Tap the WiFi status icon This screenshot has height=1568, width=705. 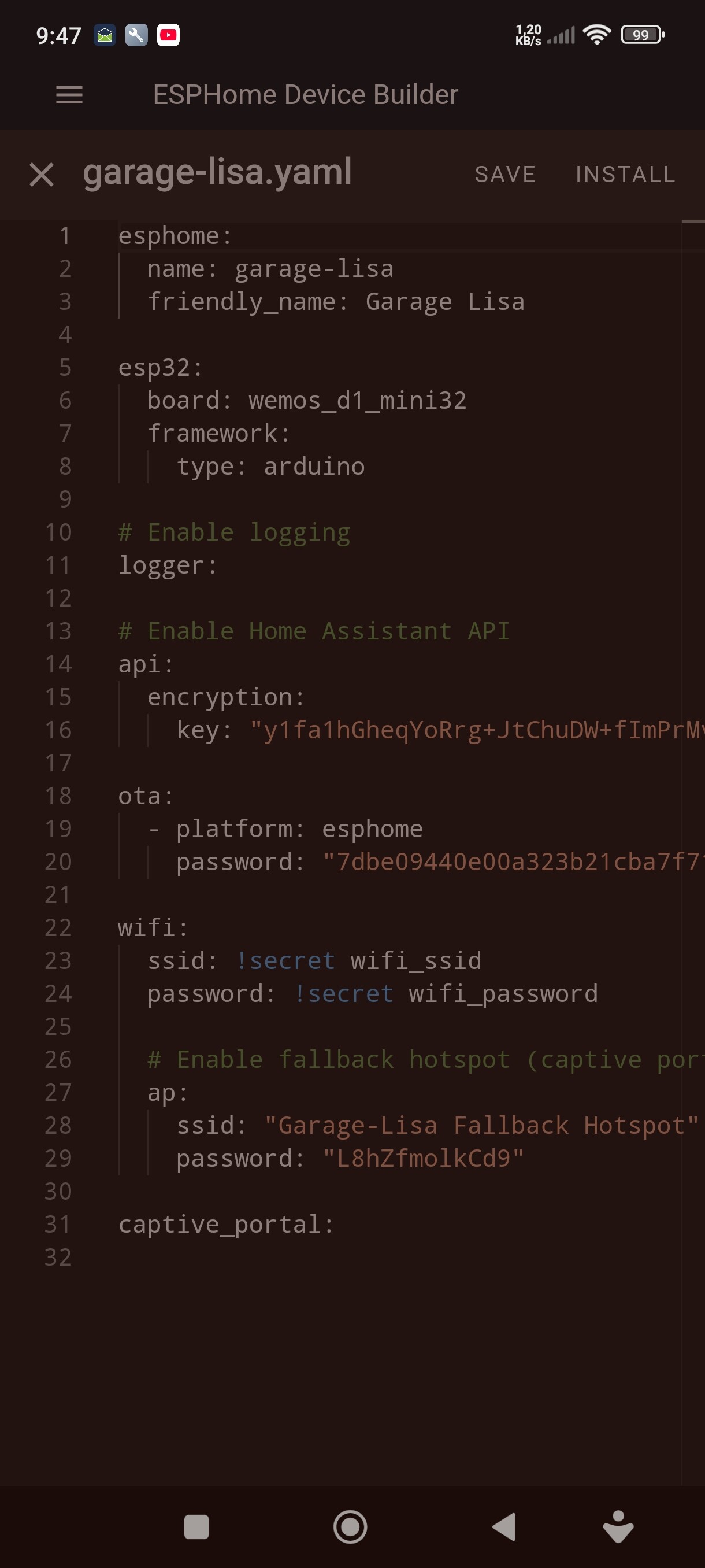coord(597,35)
